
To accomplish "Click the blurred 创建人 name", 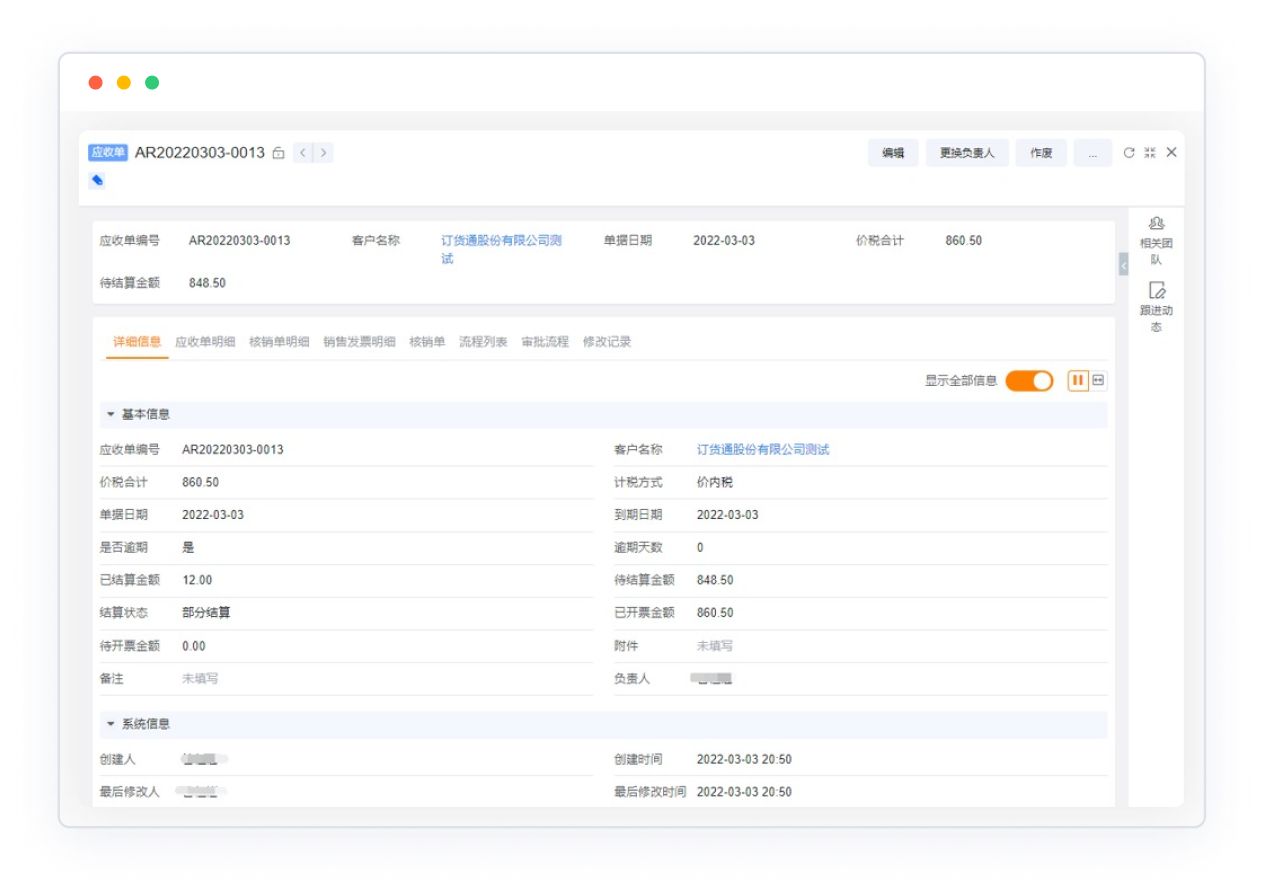I will (x=205, y=760).
